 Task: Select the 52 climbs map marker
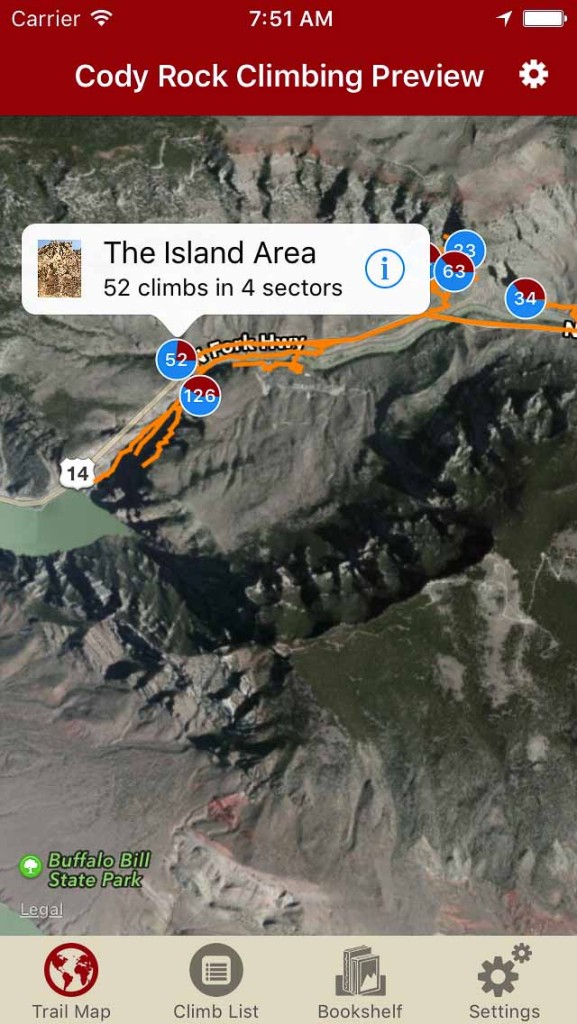click(176, 359)
